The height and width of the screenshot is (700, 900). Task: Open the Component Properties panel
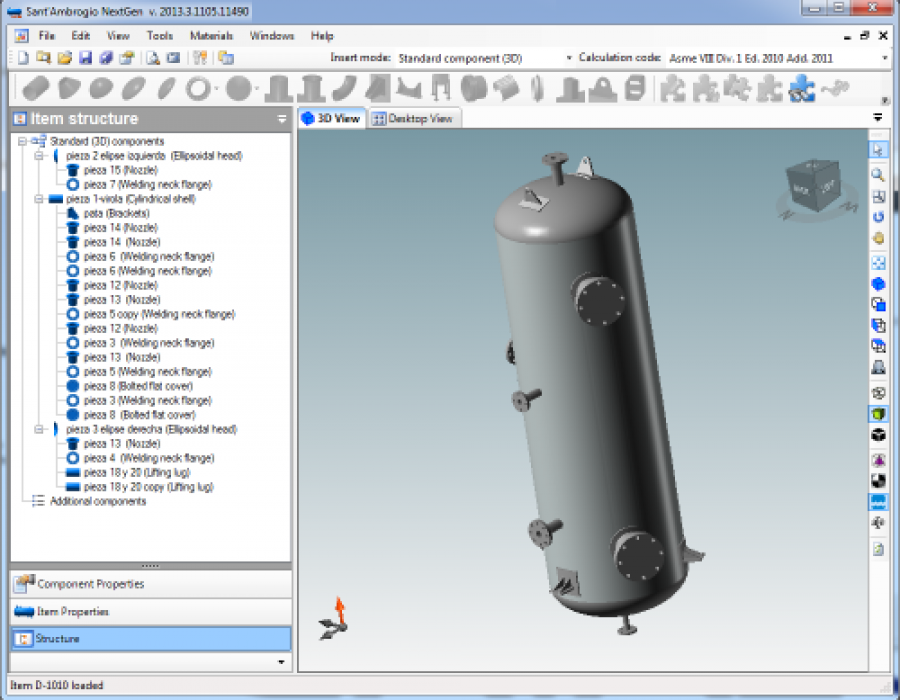[x=151, y=584]
